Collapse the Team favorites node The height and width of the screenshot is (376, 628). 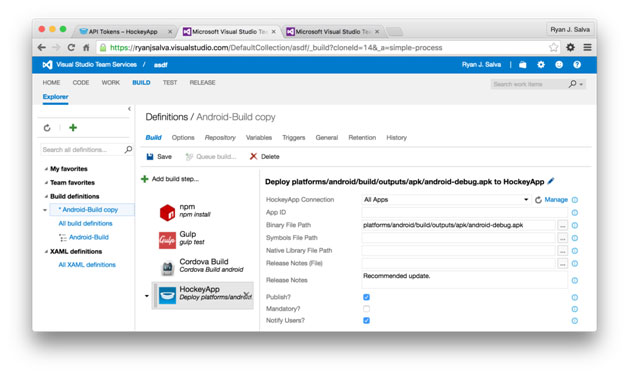point(46,183)
